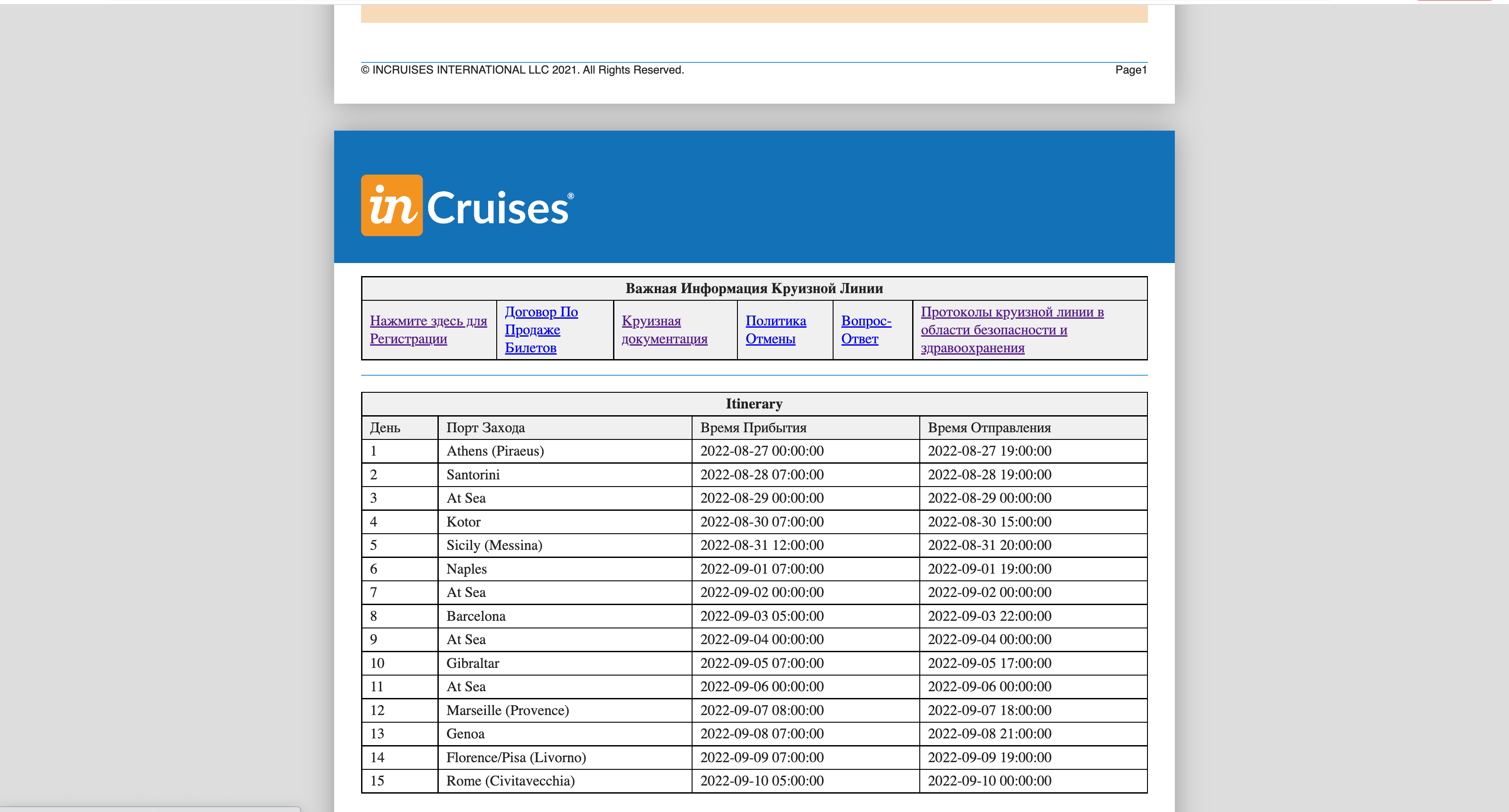Follow the 'Политика Отмены' link
The height and width of the screenshot is (812, 1509).
coord(776,329)
